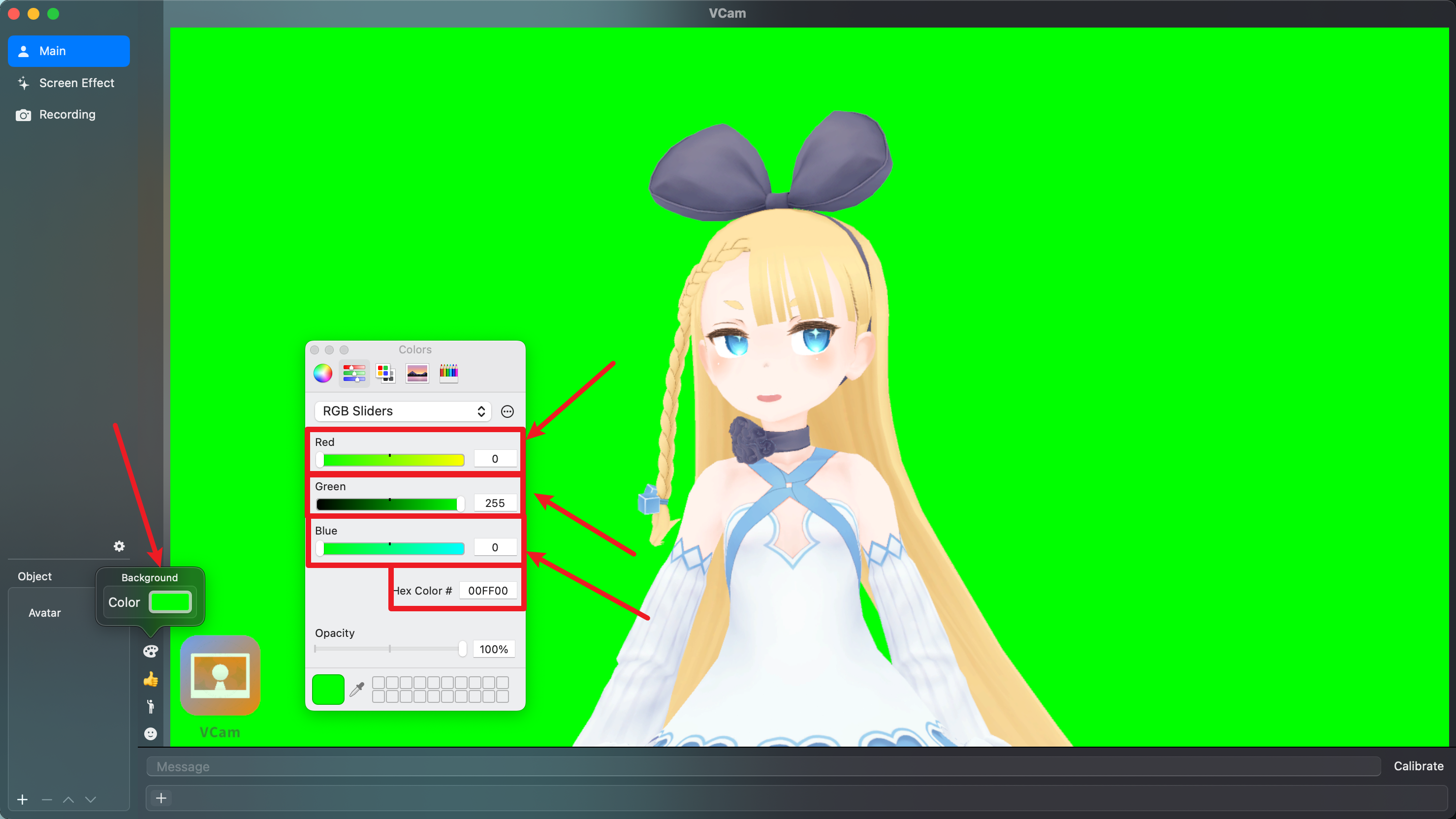Move selected object down with chevron
This screenshot has width=1456, height=819.
point(91,799)
